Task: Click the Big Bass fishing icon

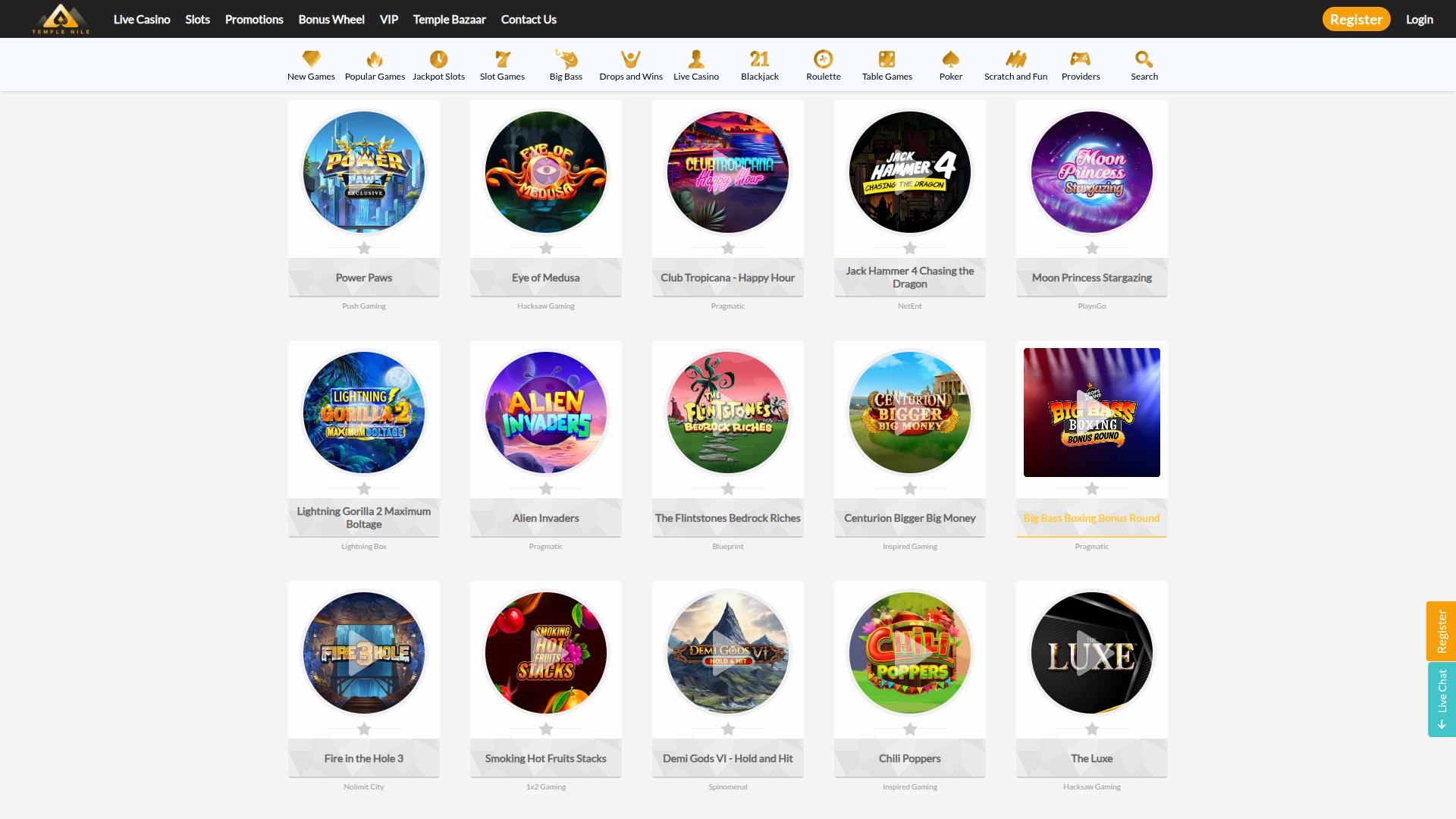Action: [566, 58]
